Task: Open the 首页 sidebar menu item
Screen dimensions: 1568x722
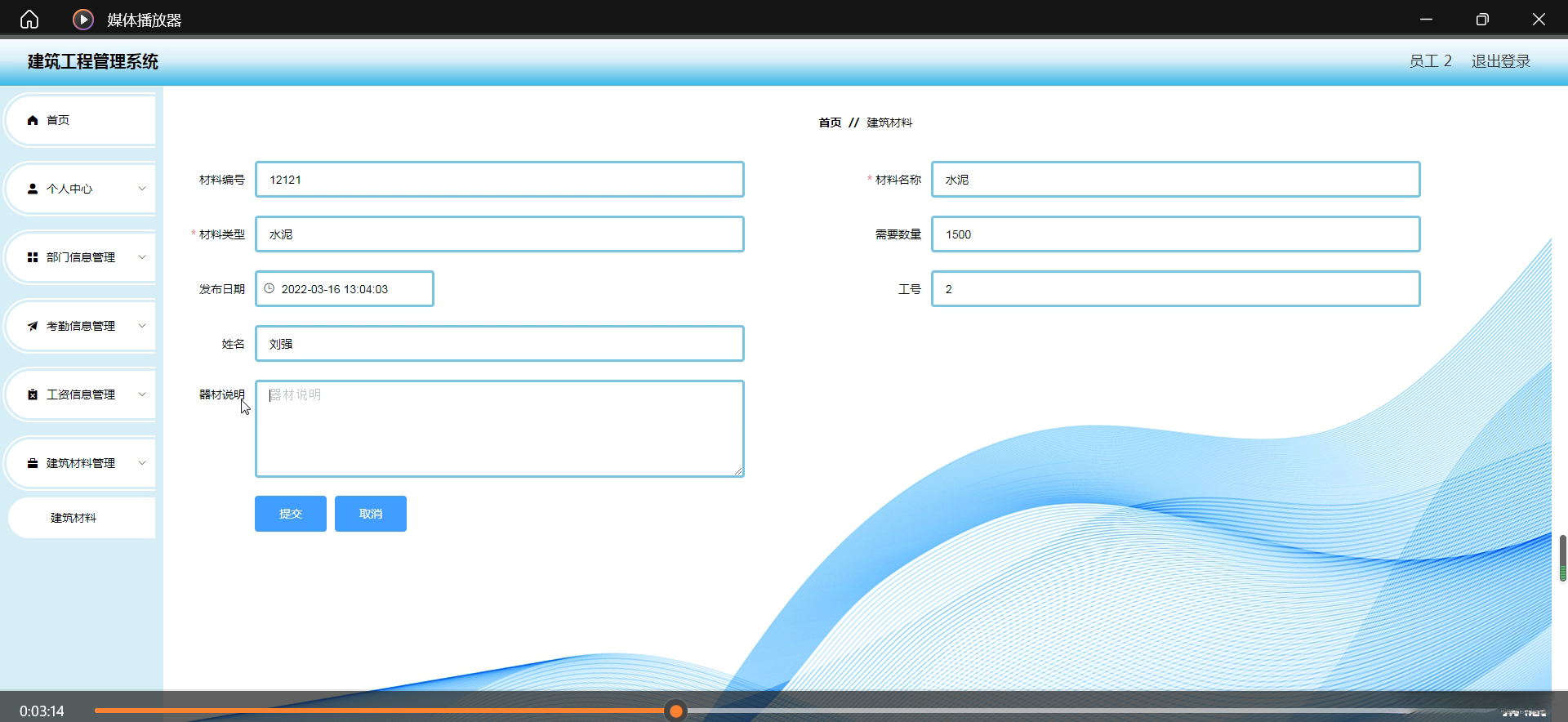Action: (81, 120)
